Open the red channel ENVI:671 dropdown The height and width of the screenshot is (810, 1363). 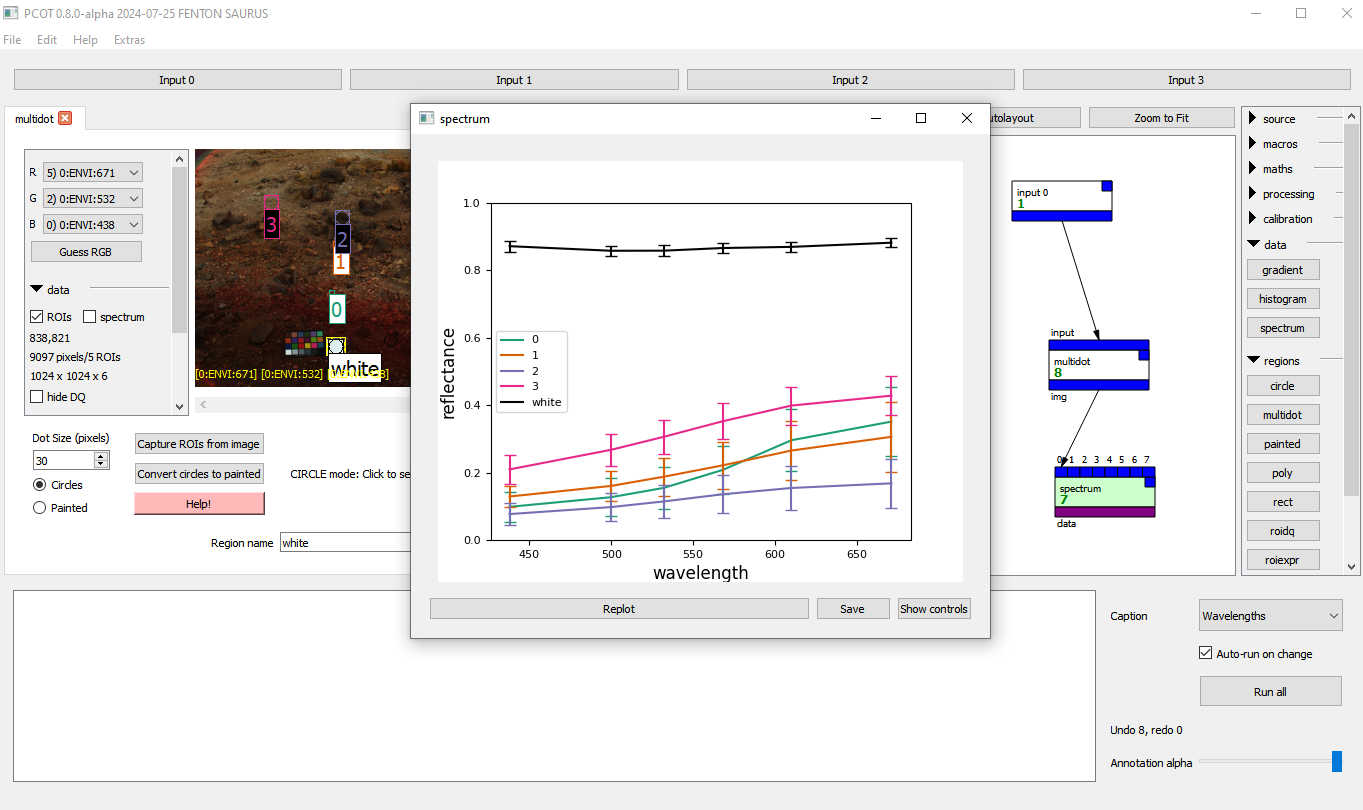click(93, 173)
